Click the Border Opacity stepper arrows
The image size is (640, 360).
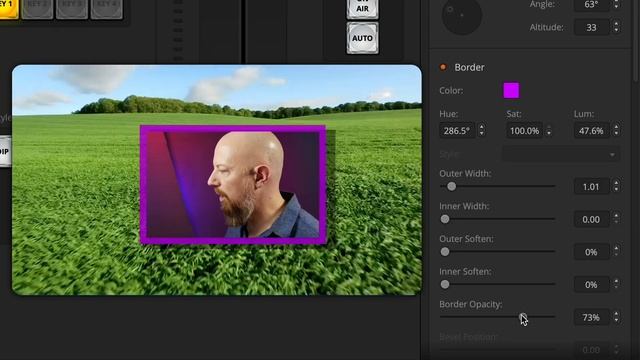tap(616, 317)
